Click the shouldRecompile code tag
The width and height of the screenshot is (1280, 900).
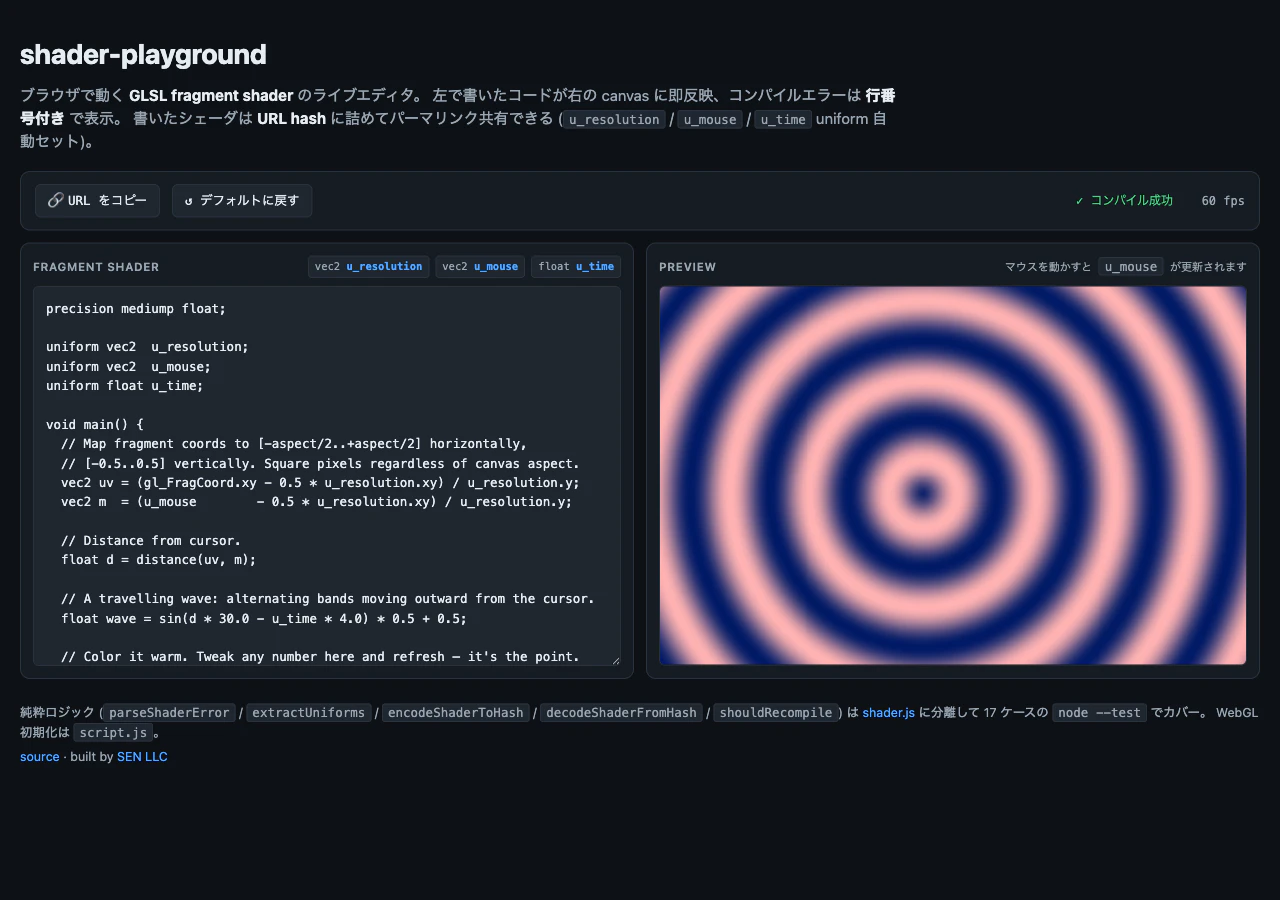coord(775,713)
